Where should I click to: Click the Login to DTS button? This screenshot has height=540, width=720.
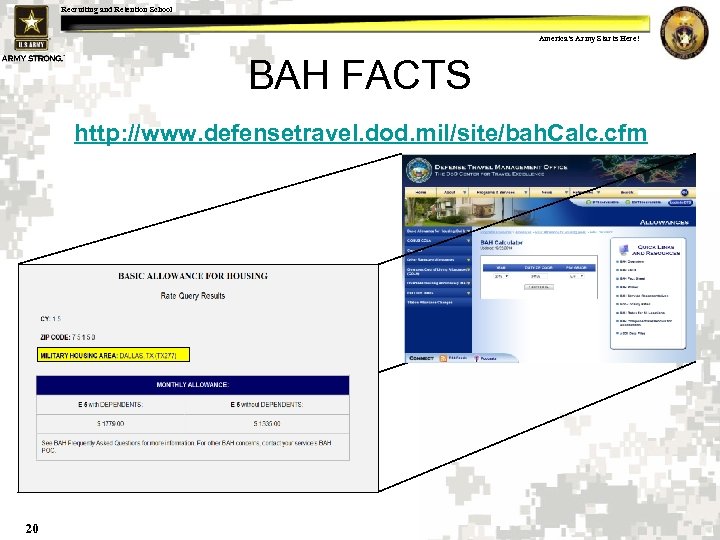tap(680, 202)
